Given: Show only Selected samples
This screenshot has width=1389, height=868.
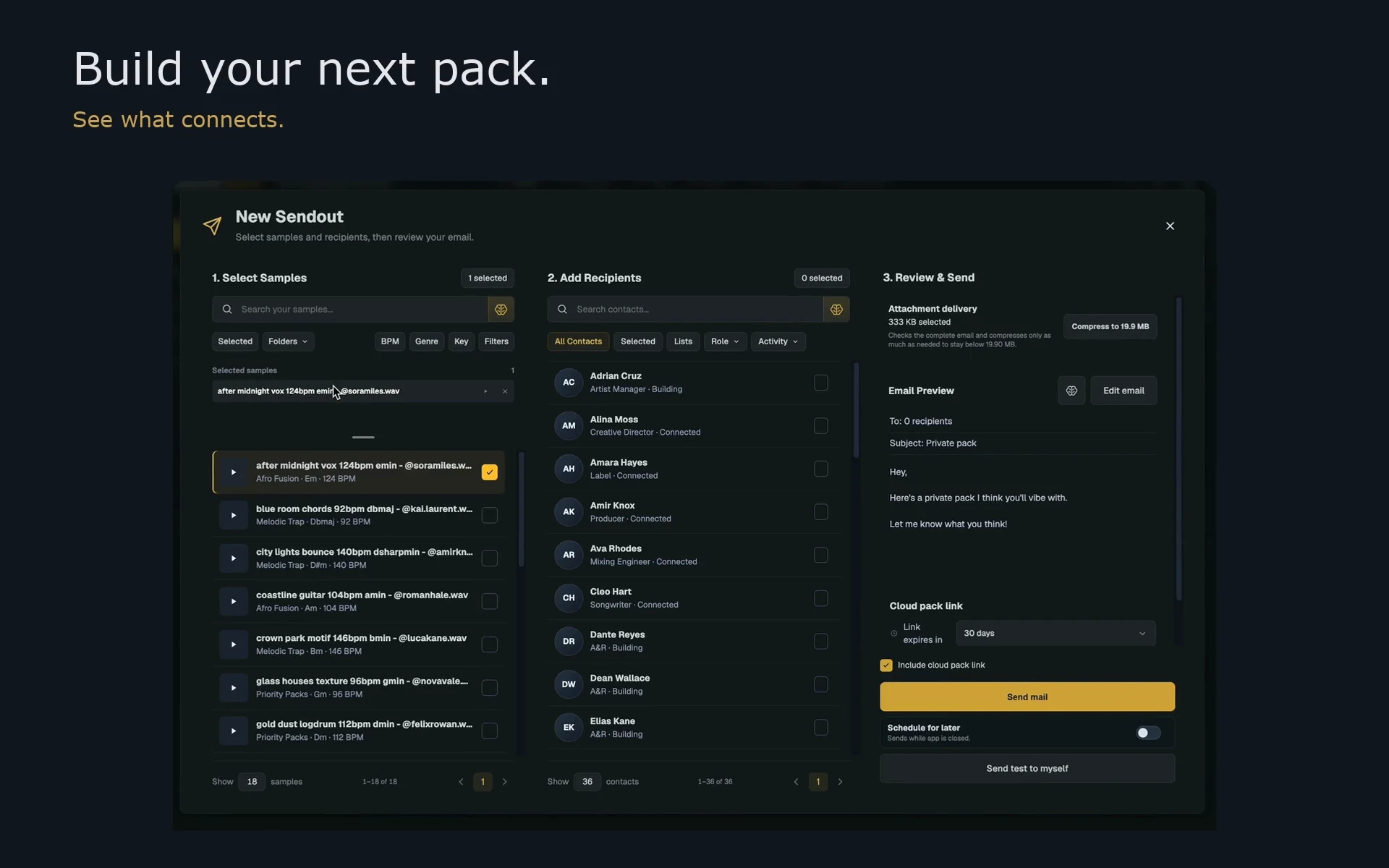Looking at the screenshot, I should tap(235, 341).
